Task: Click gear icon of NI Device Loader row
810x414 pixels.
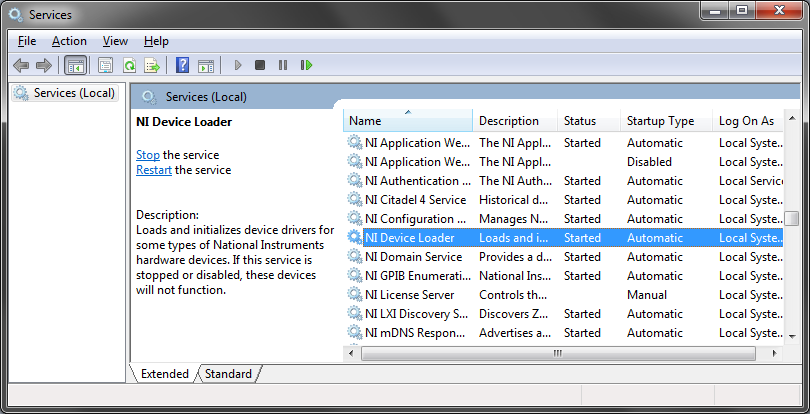Action: [354, 238]
